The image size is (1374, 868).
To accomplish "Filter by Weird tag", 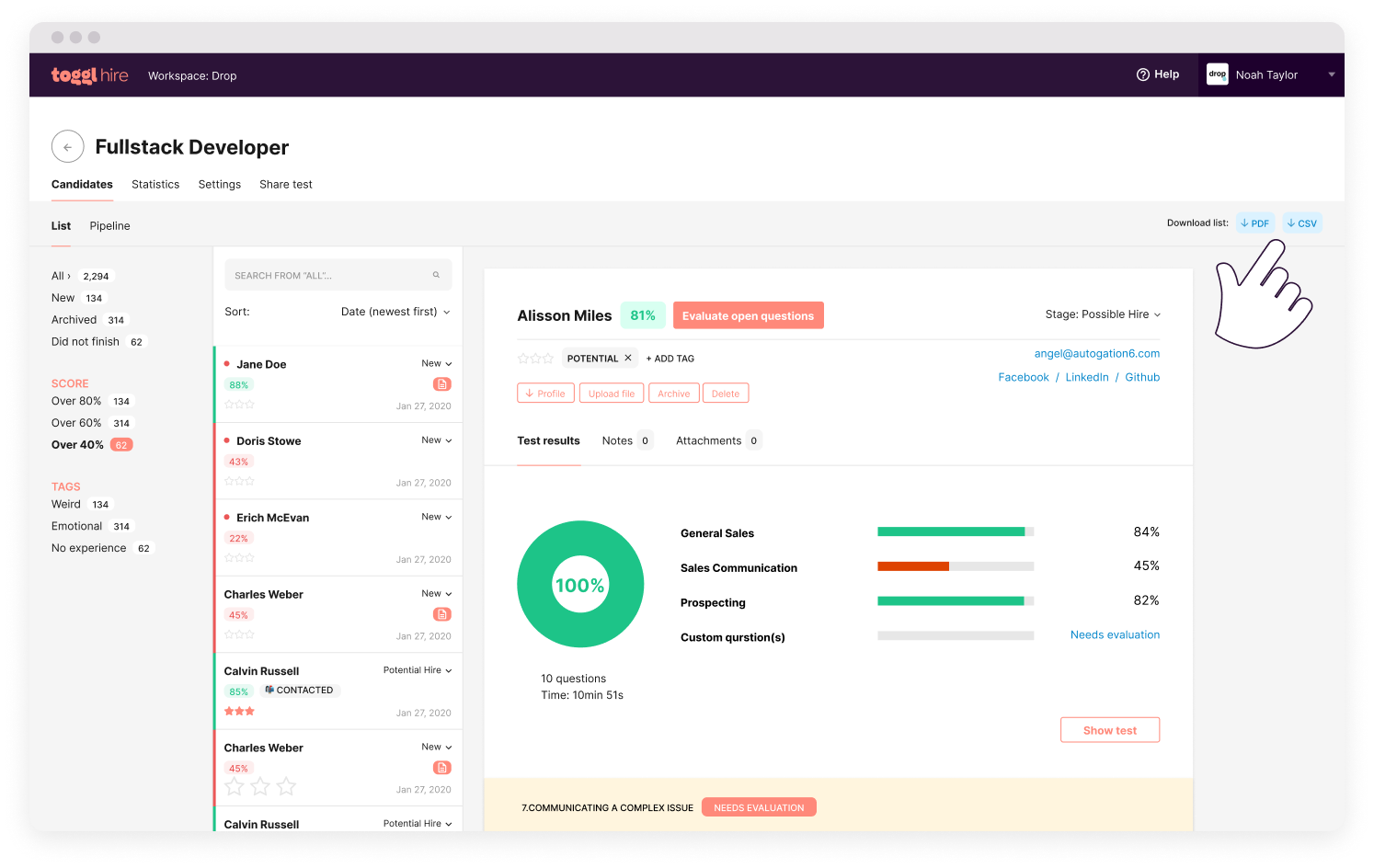I will 83,504.
